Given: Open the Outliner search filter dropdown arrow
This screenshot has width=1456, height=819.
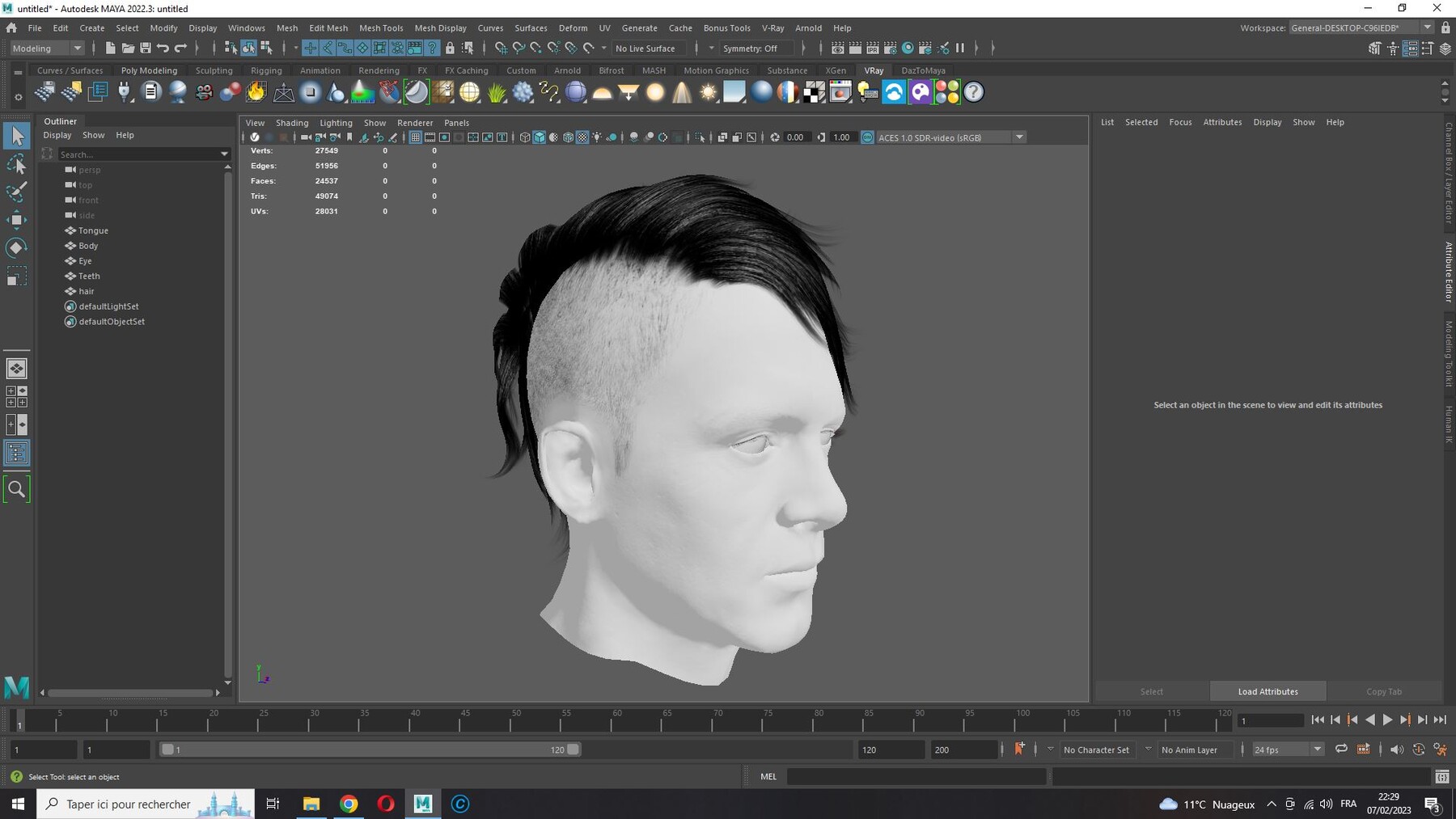Looking at the screenshot, I should (x=224, y=154).
